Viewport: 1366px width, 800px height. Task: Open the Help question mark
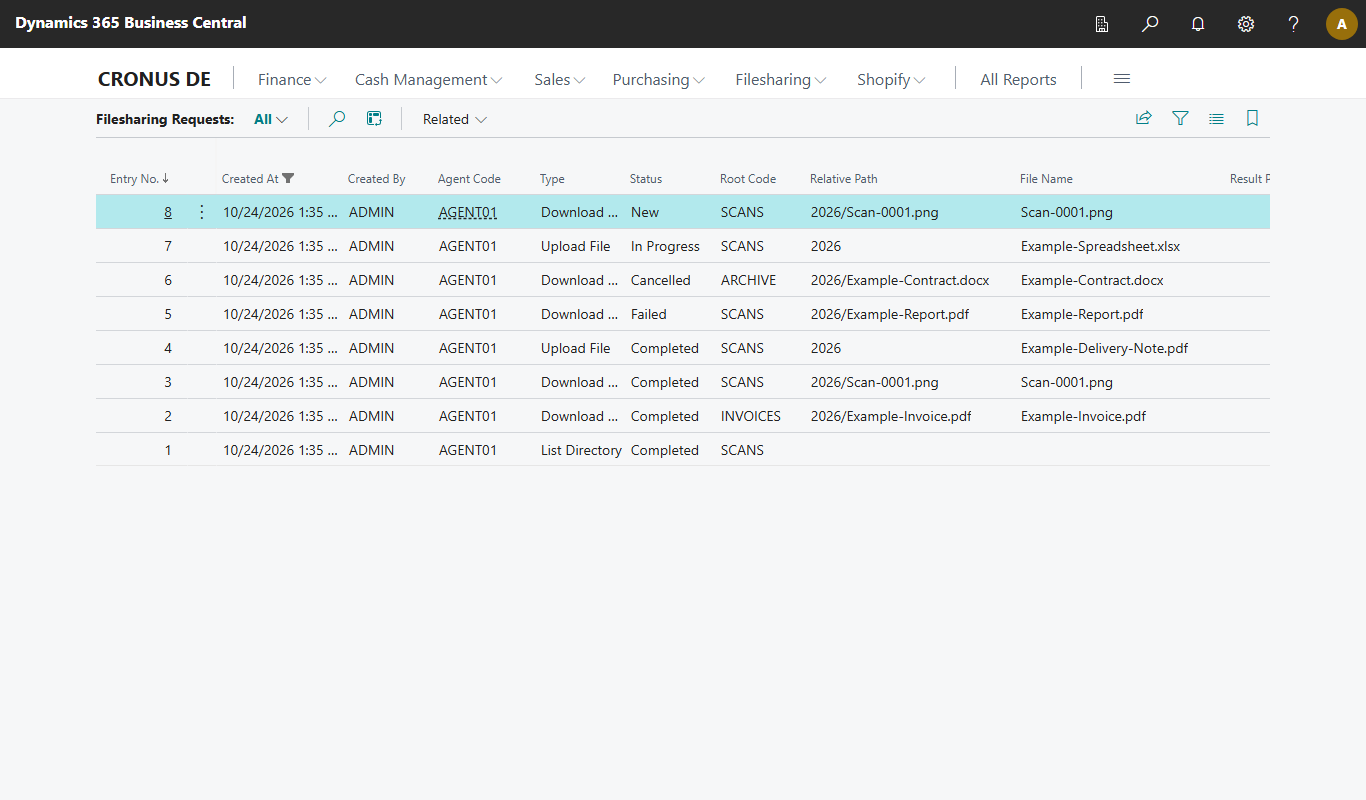tap(1294, 23)
